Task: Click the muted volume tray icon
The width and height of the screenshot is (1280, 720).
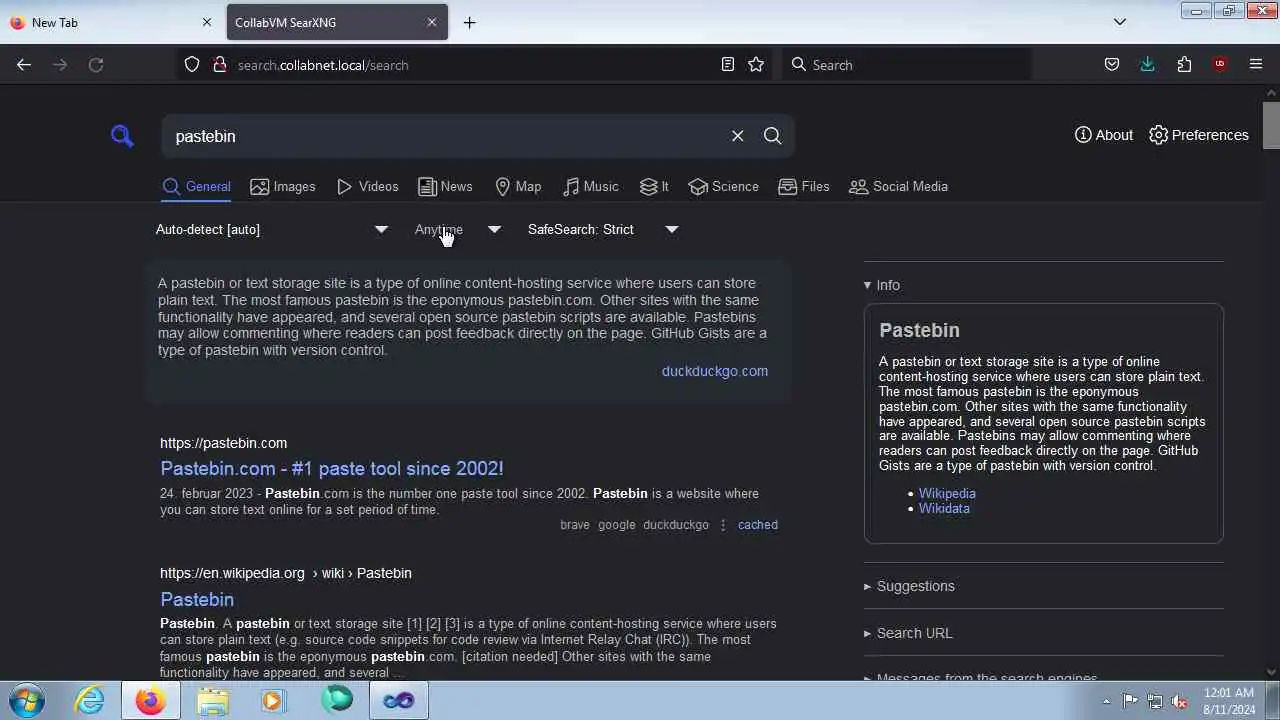Action: coord(1179,701)
